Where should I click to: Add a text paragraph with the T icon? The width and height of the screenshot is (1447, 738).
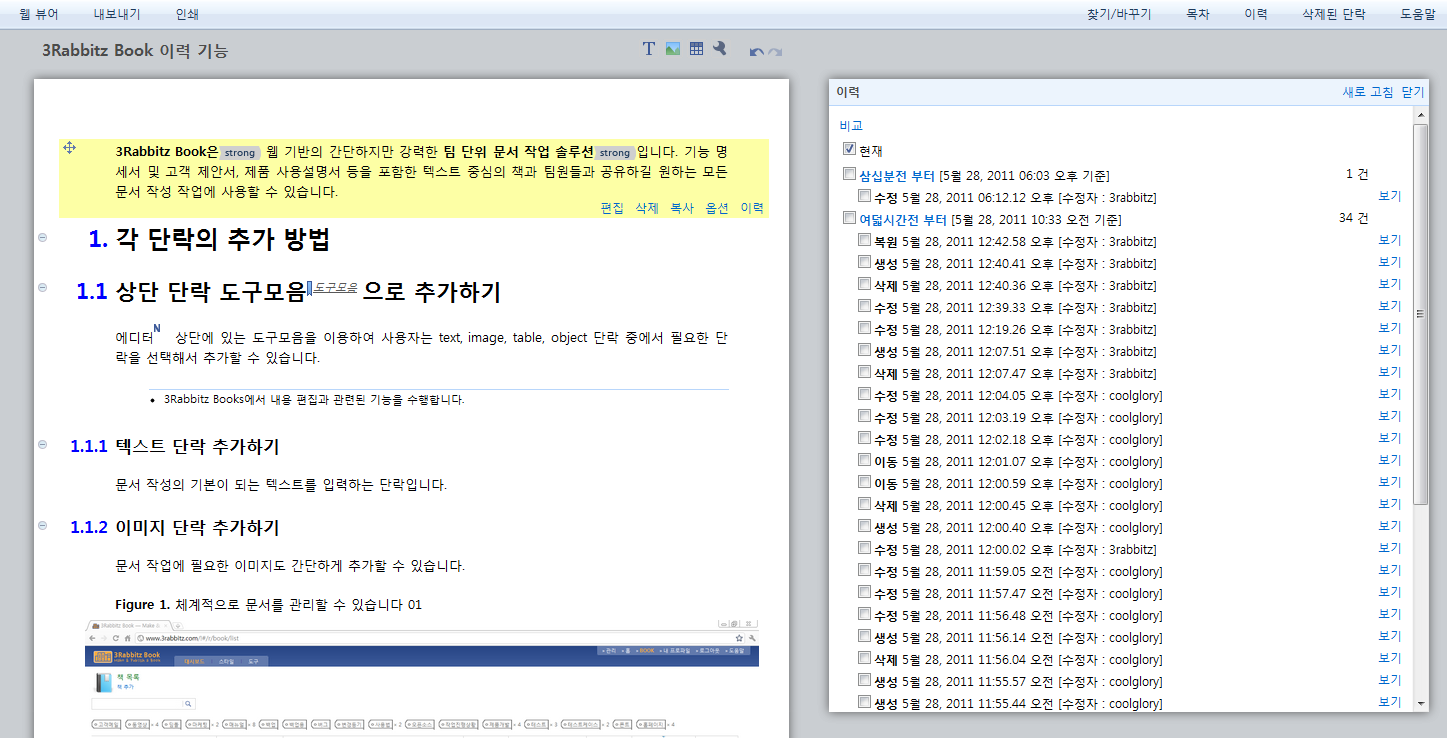point(648,48)
